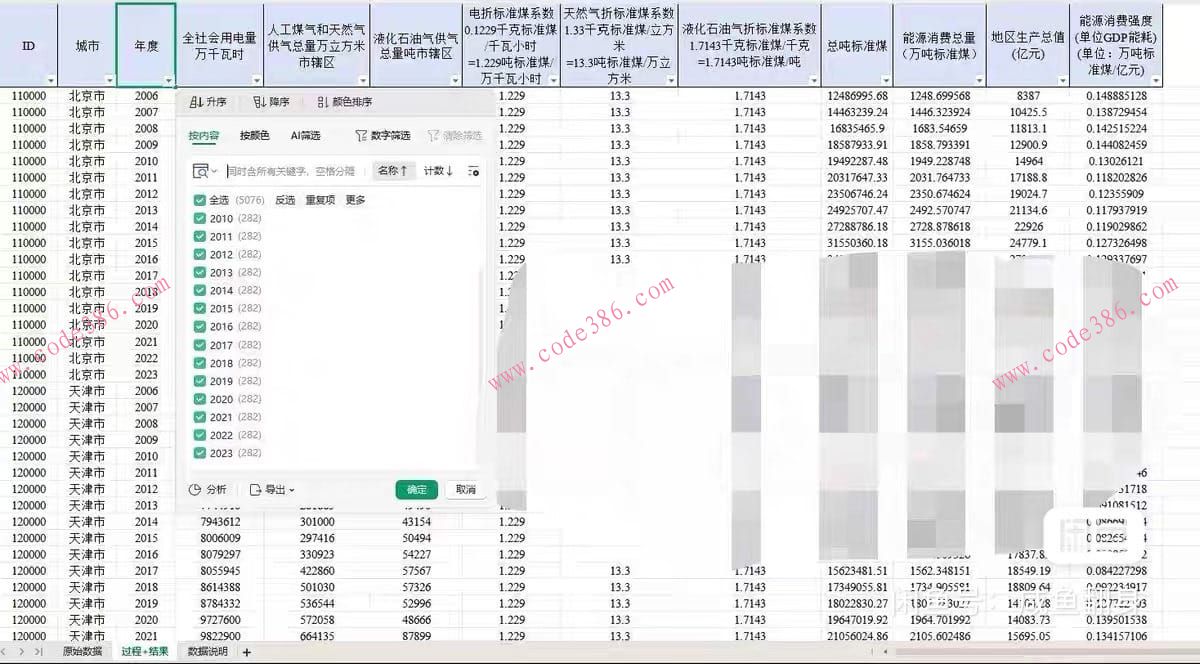Uncheck the 2019 year checkbox
Viewport: 1200px width, 664px height.
tap(200, 381)
